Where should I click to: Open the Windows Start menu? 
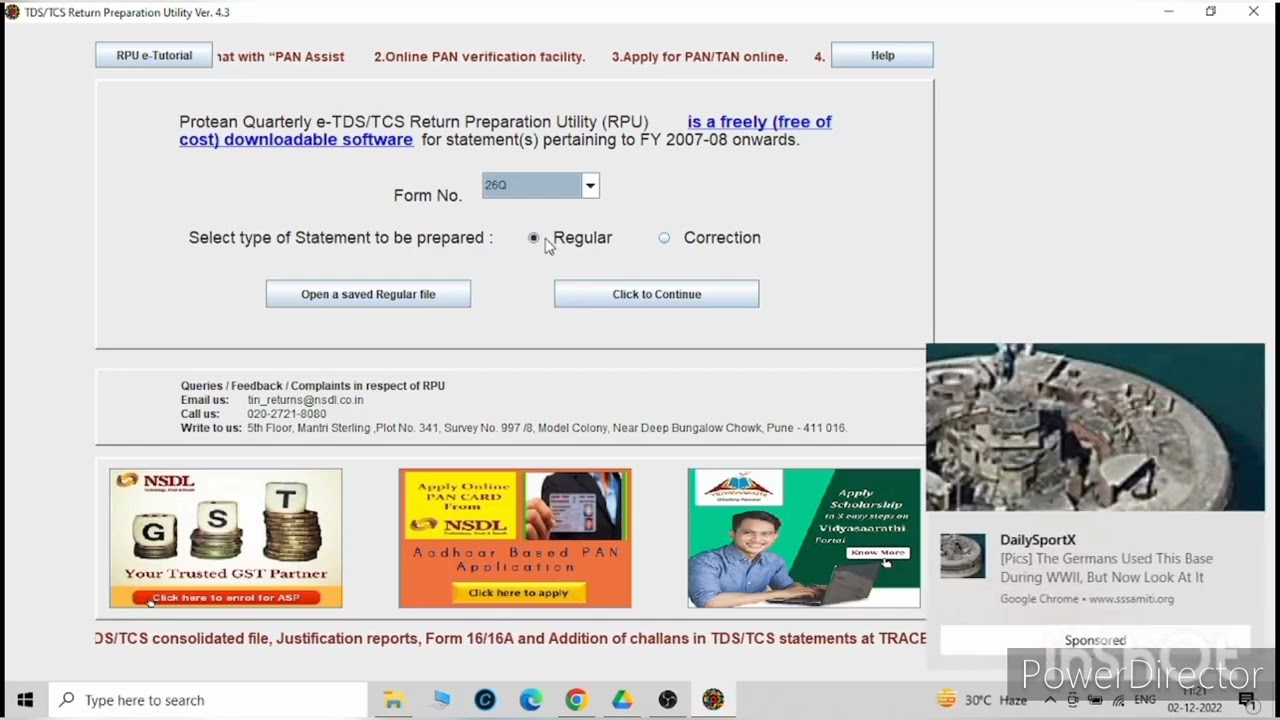pos(25,700)
